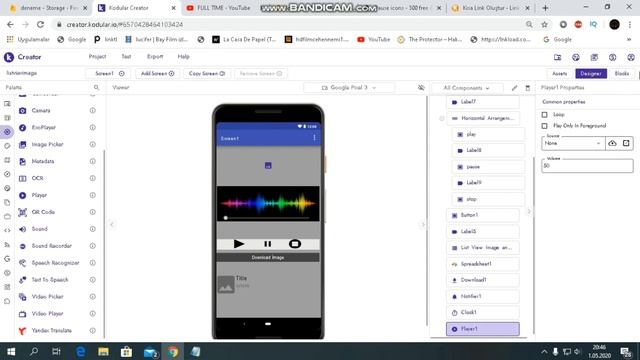Viewport: 640px width, 360px height.
Task: Select Notifier1 in the component tree
Action: pos(483,296)
